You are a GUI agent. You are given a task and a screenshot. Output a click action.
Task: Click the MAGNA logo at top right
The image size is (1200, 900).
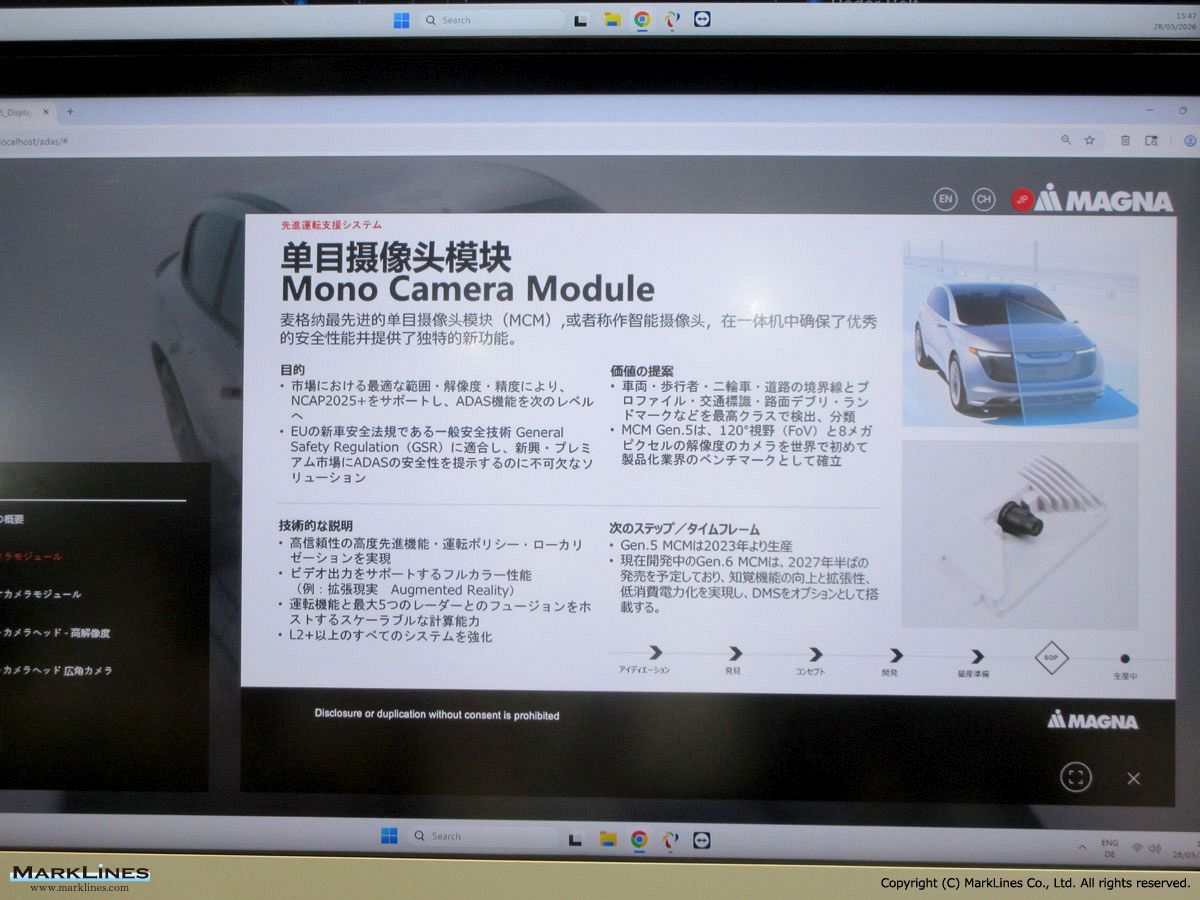[1104, 199]
